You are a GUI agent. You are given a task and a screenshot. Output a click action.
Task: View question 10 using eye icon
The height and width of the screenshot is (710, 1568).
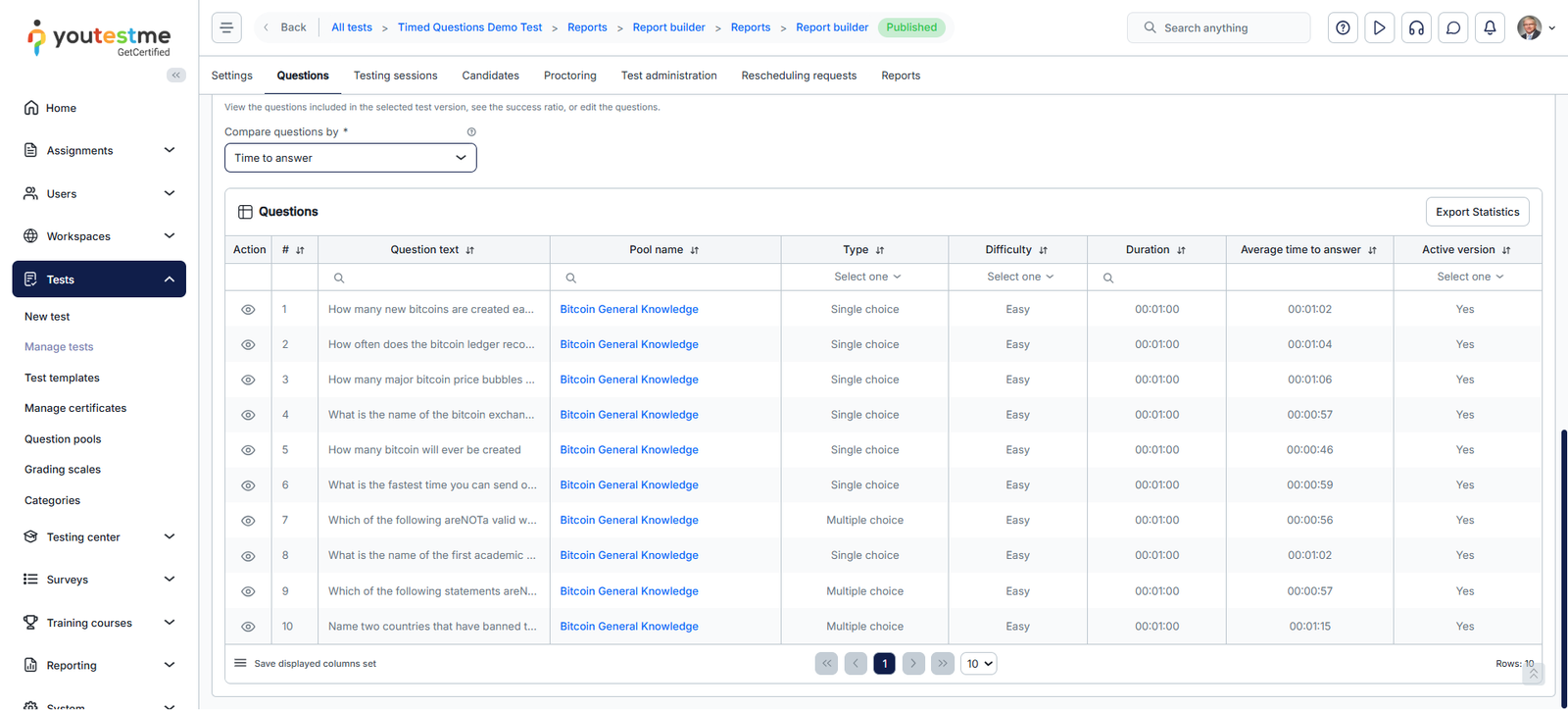click(248, 627)
